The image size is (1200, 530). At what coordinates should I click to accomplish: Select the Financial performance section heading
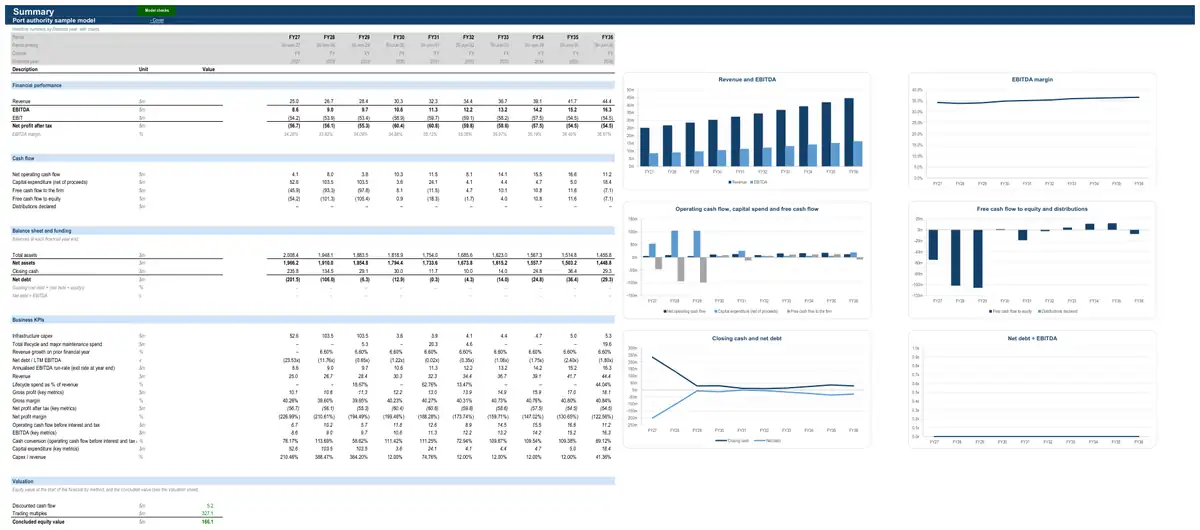(x=36, y=85)
